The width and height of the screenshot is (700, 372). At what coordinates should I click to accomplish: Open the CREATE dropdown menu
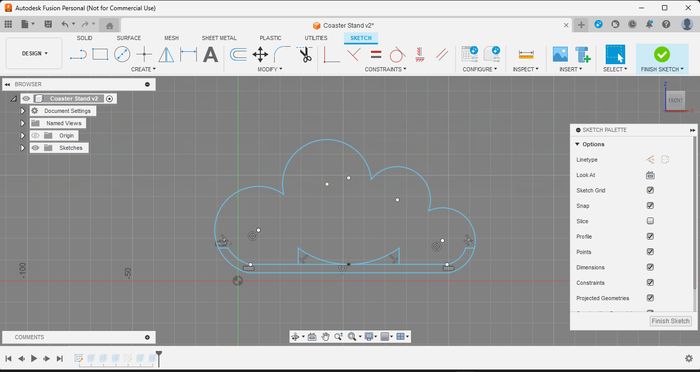(x=143, y=69)
